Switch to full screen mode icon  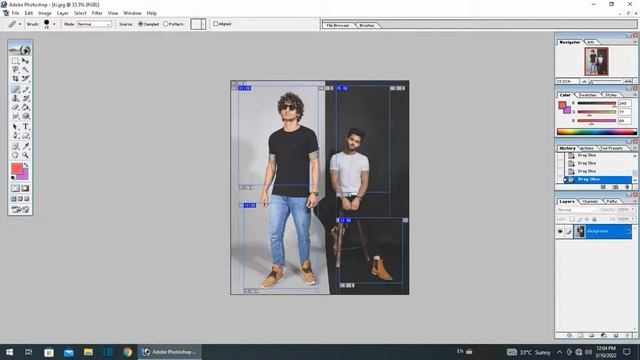27,199
